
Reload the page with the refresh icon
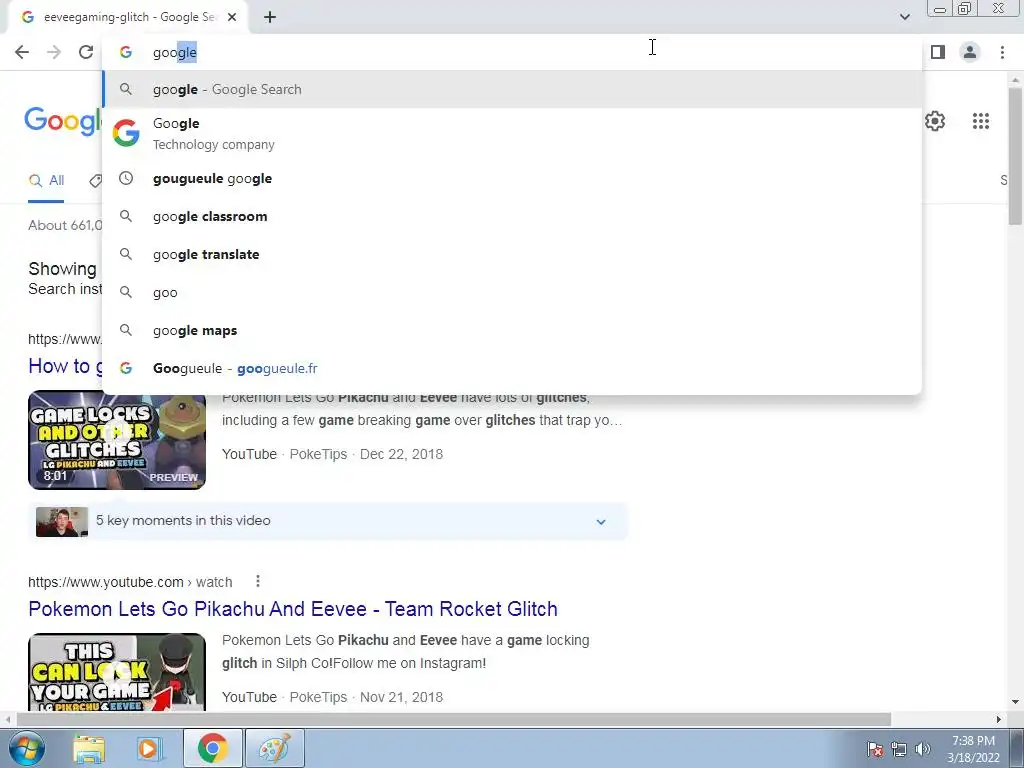[x=86, y=52]
